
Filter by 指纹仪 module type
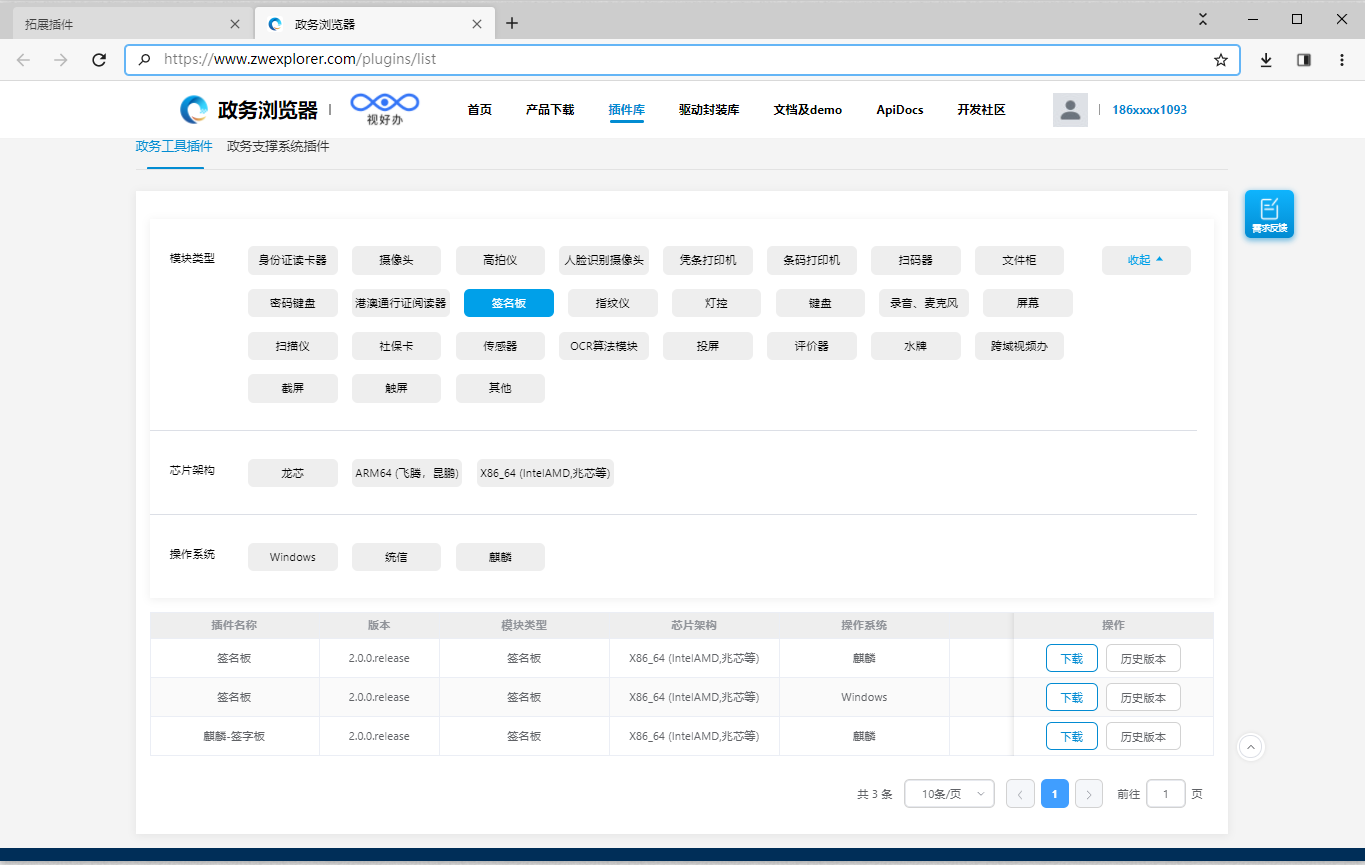(613, 303)
